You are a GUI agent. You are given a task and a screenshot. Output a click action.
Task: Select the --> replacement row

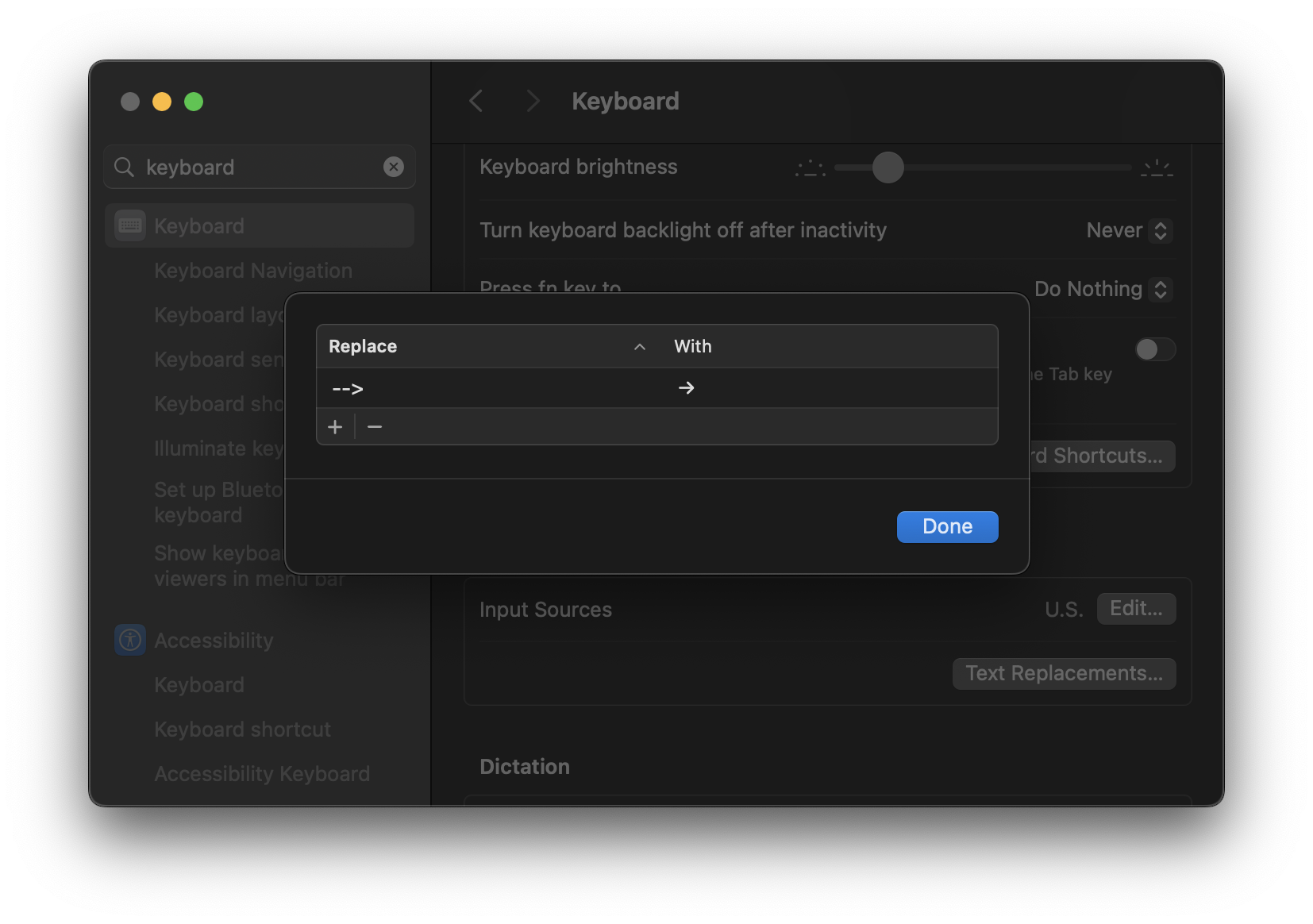pos(492,388)
